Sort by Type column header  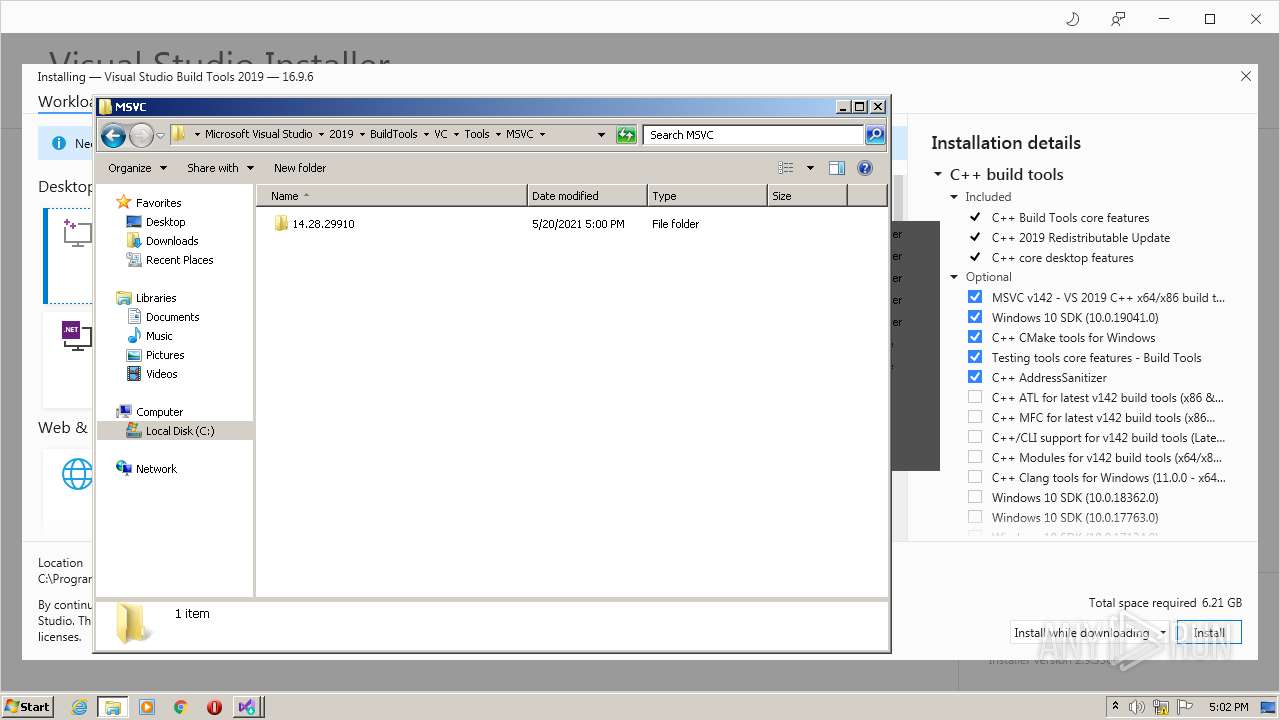[707, 196]
